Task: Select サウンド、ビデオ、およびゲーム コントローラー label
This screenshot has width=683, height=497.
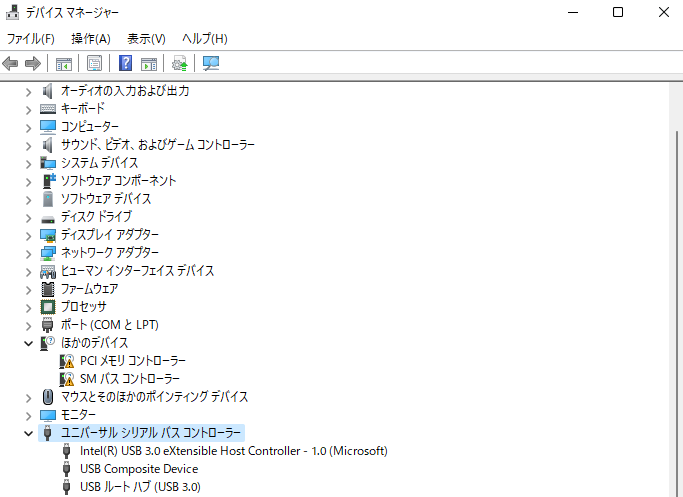Action: point(158,145)
